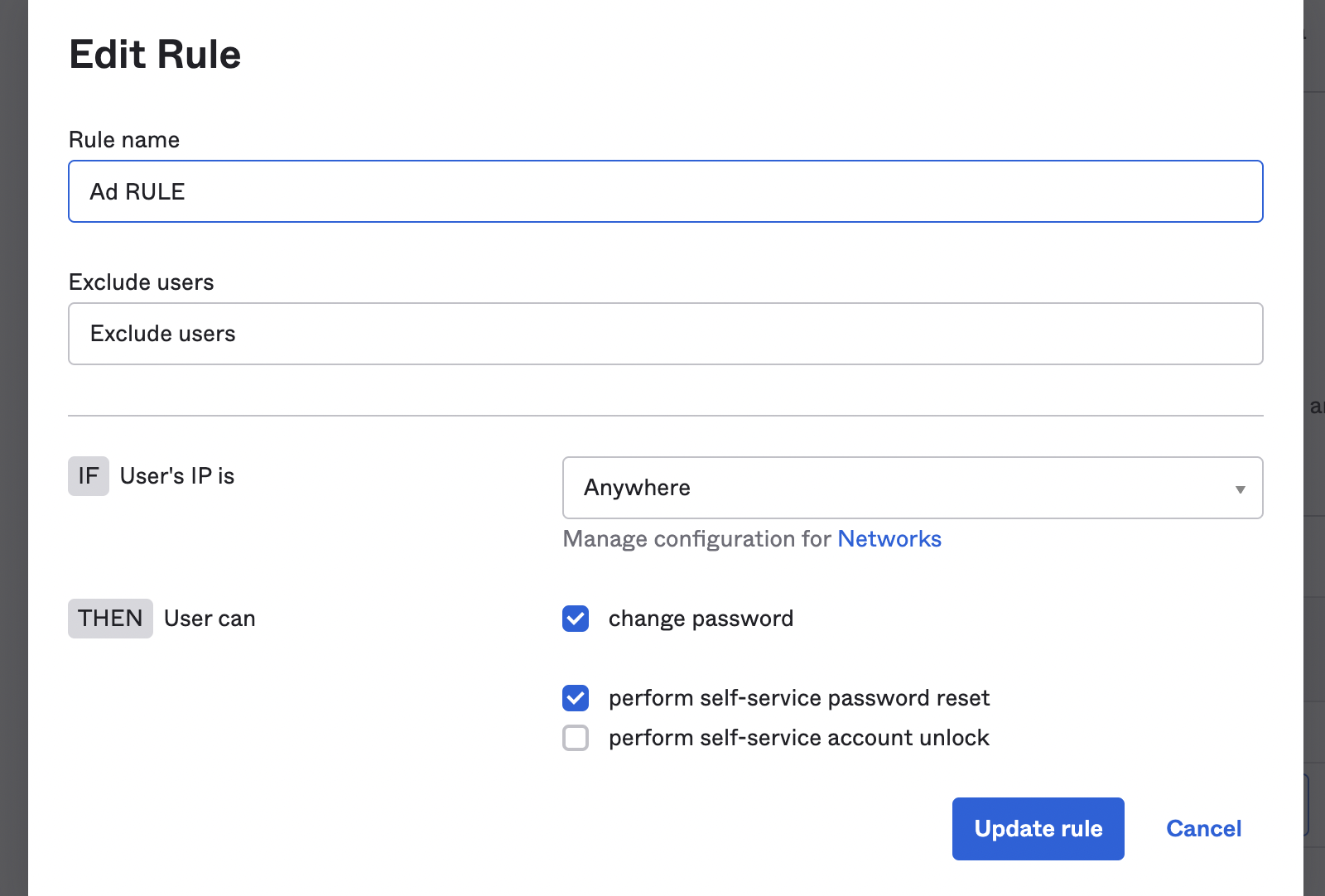Open the Networks configuration link
The height and width of the screenshot is (896, 1325).
click(x=889, y=539)
